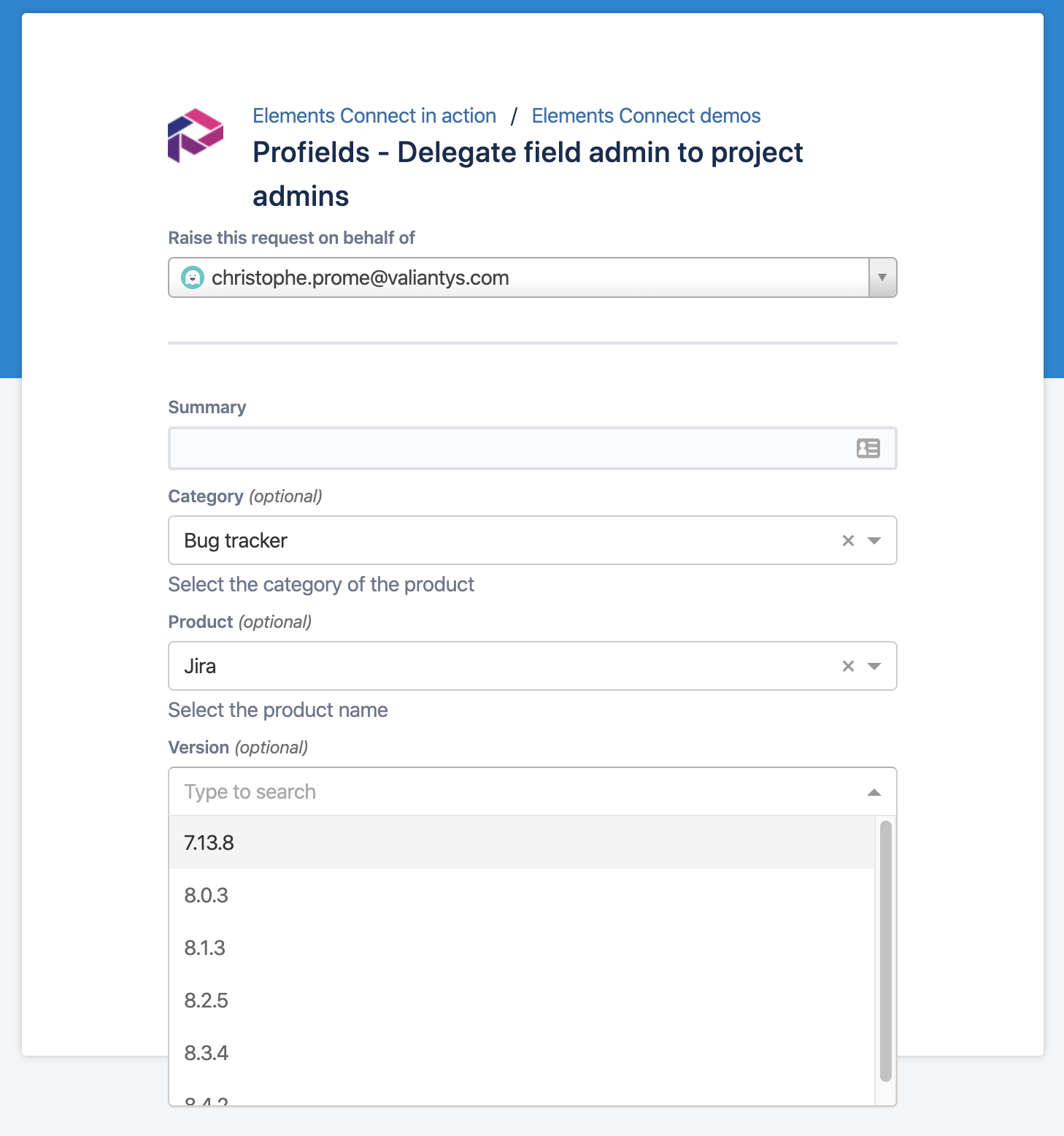
Task: Click the christophe.prome@valiantys.com requester field
Action: click(x=511, y=278)
